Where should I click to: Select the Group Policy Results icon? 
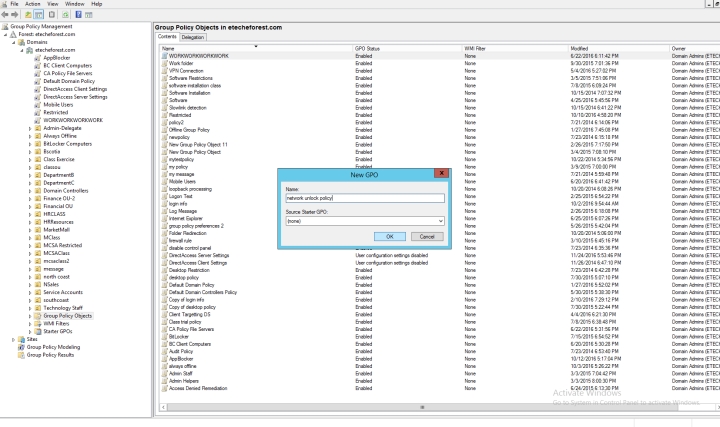pos(22,354)
